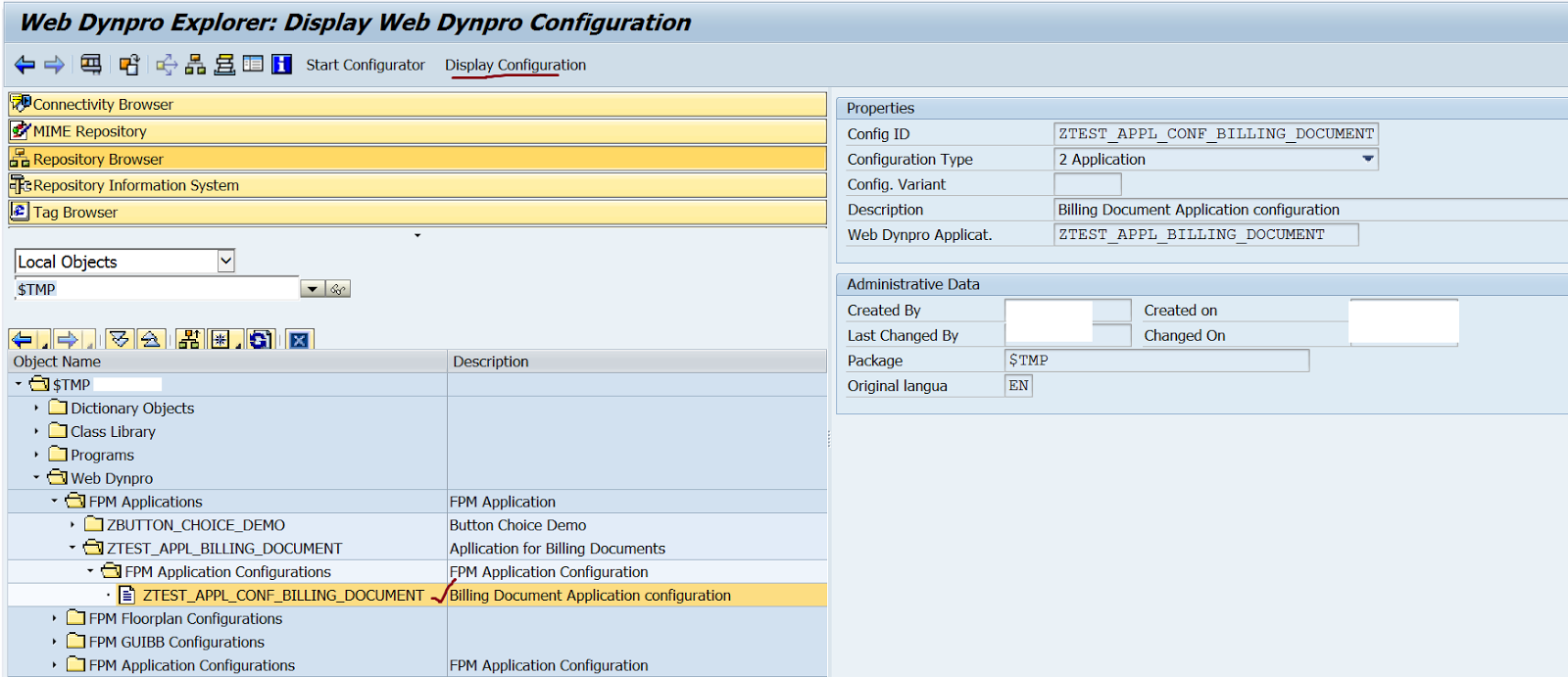Click the expand all nodes icon
This screenshot has width=1568, height=677.
point(120,339)
